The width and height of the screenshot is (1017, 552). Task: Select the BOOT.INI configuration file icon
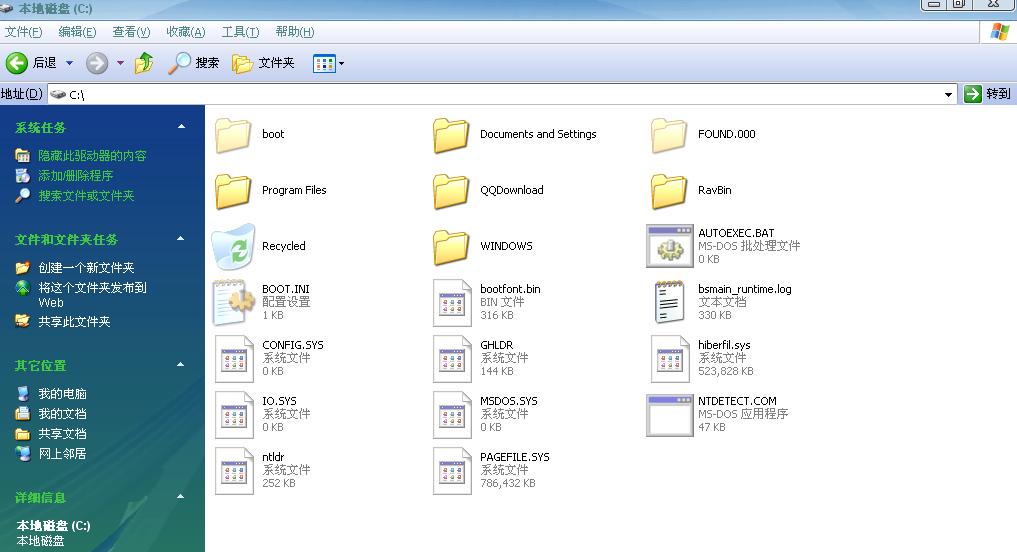(233, 302)
